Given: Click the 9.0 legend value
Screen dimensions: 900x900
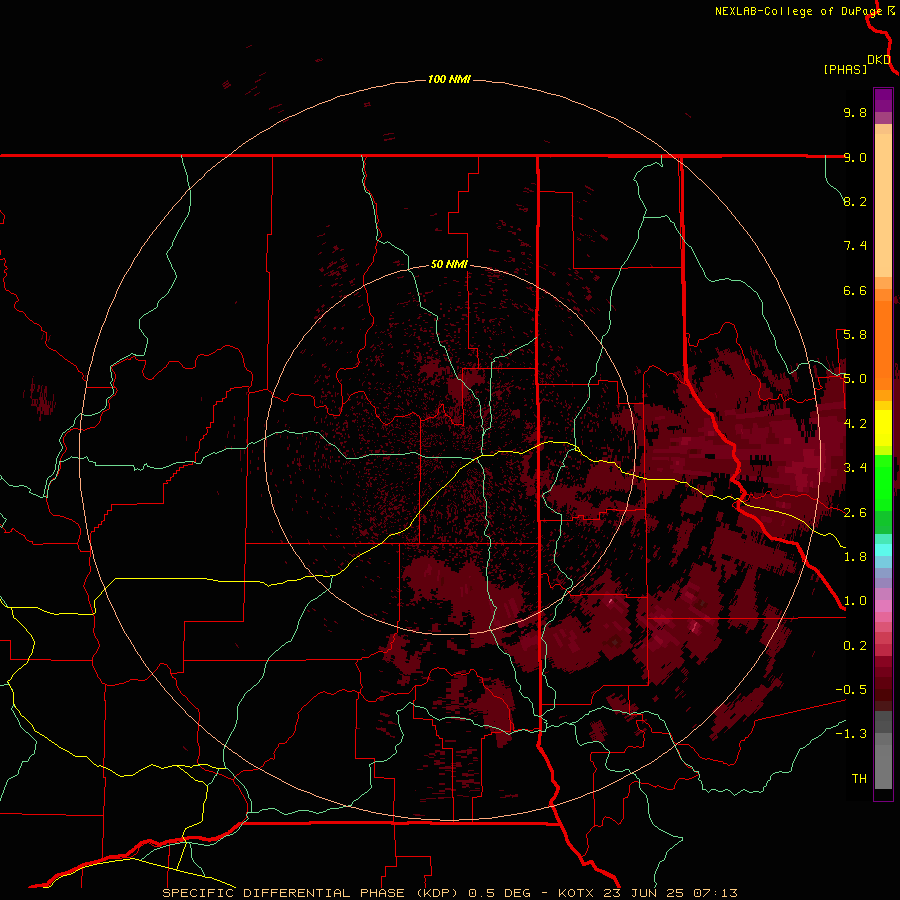Looking at the screenshot, I should click(855, 157).
